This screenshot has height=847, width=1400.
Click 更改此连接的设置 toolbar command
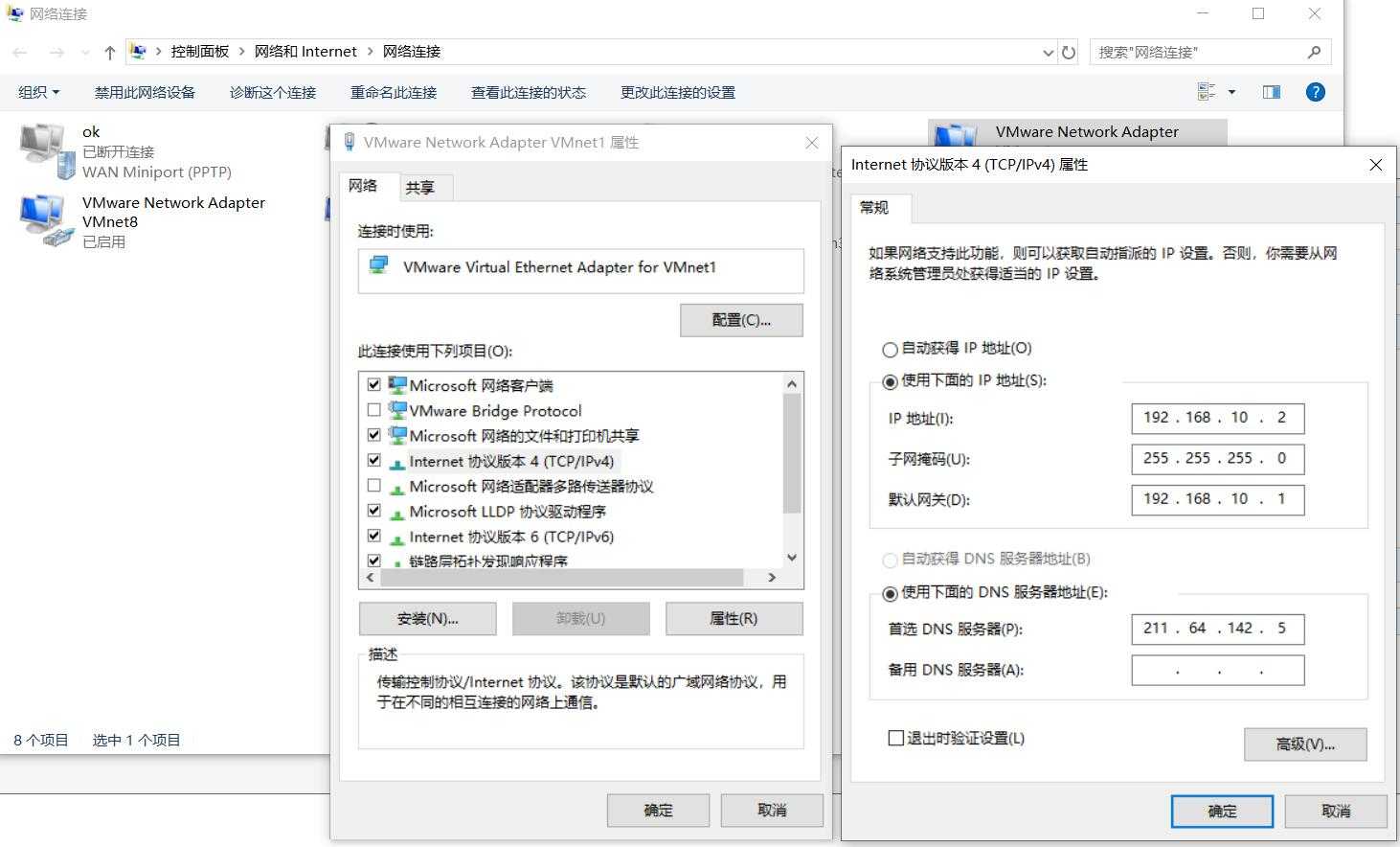678,92
